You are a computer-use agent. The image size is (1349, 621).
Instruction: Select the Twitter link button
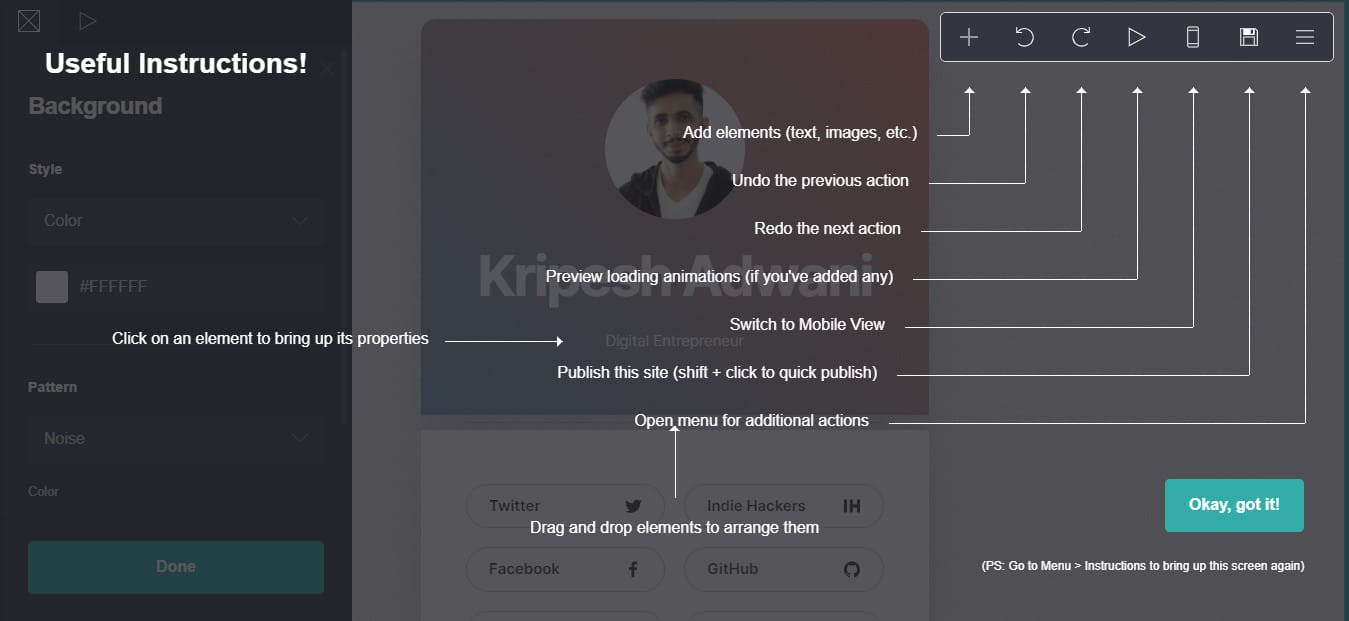[x=565, y=506]
